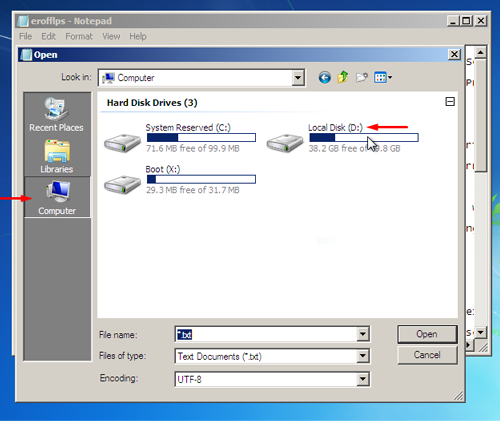Click the Notepad title bar icon
The width and height of the screenshot is (500, 421).
click(x=23, y=21)
